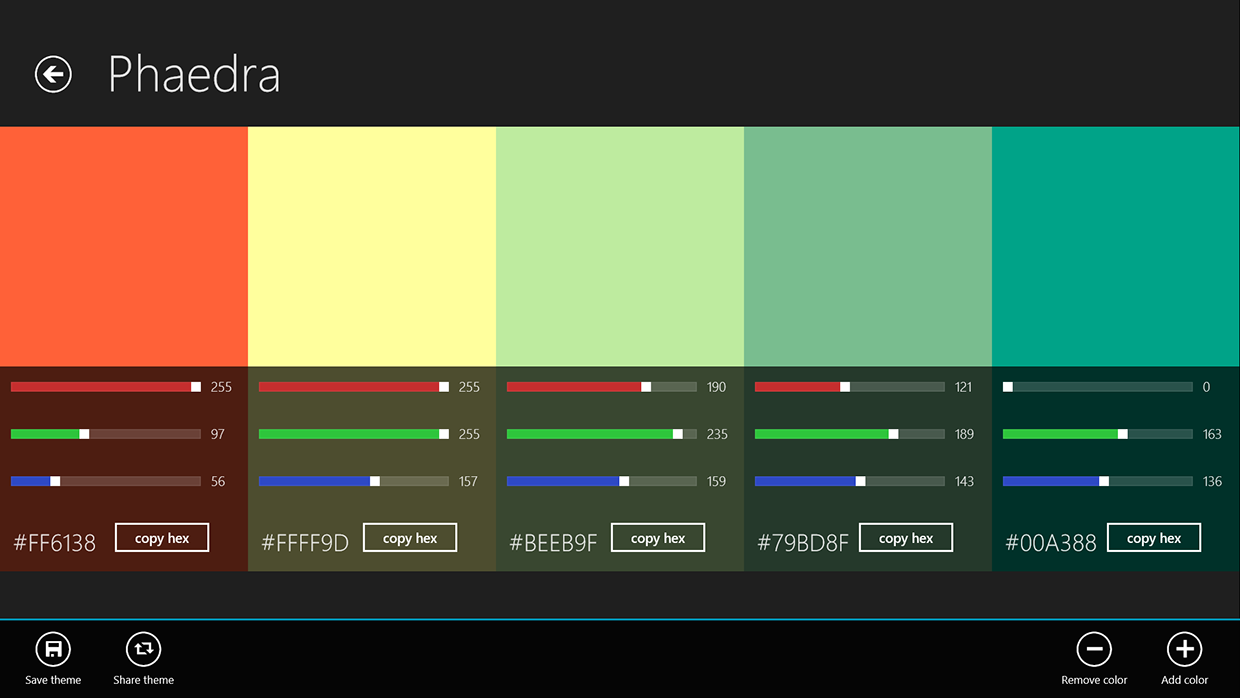Select the pale yellow color swatch
The width and height of the screenshot is (1240, 698).
pyautogui.click(x=372, y=245)
